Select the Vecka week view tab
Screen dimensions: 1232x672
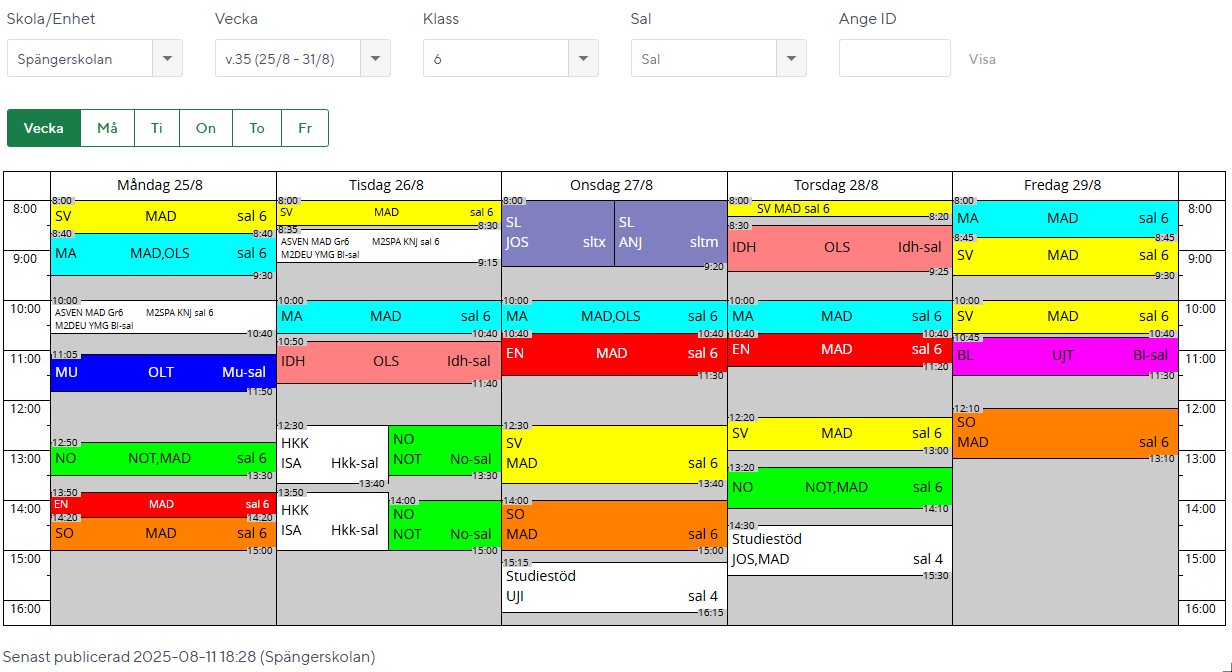coord(44,128)
